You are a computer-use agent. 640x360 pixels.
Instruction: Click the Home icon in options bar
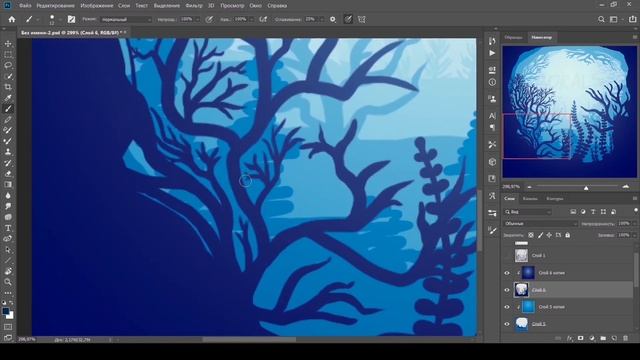coord(12,19)
